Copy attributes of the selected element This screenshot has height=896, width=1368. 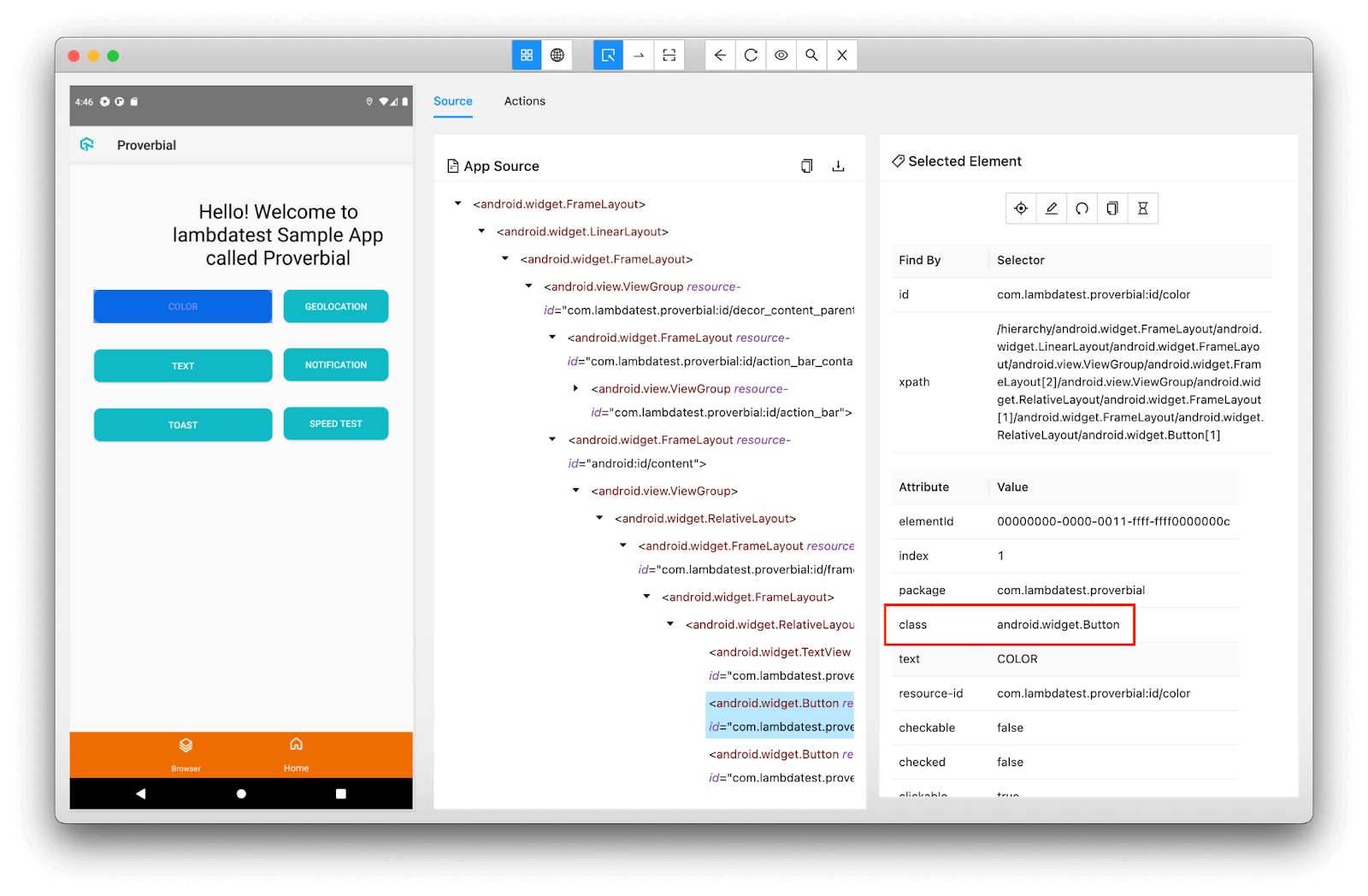(1112, 208)
